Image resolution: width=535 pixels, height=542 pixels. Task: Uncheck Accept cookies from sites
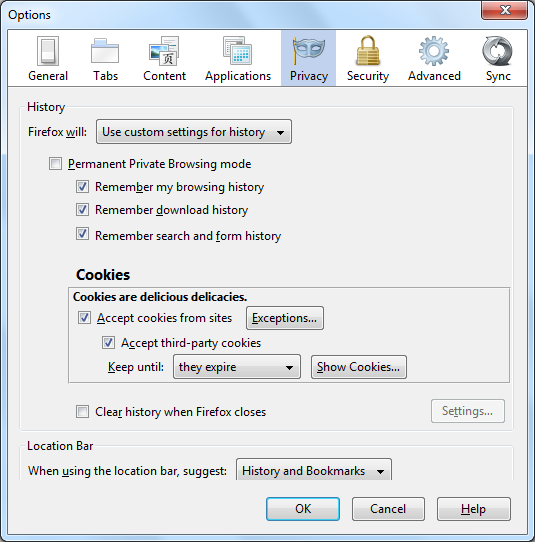[x=84, y=317]
